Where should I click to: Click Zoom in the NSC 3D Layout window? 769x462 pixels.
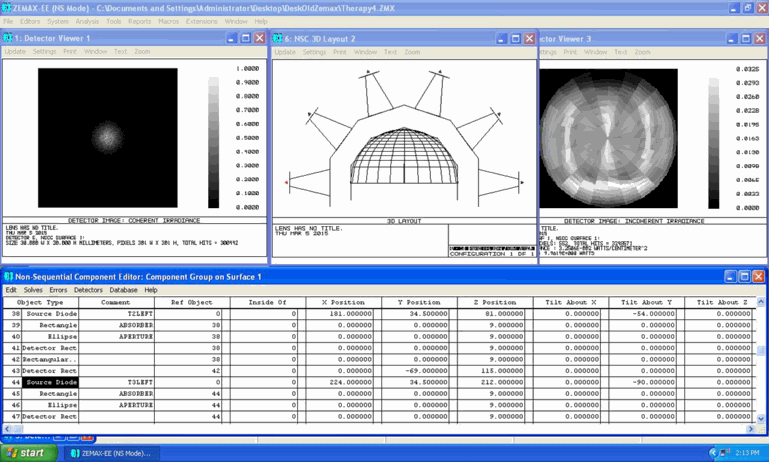(x=414, y=52)
